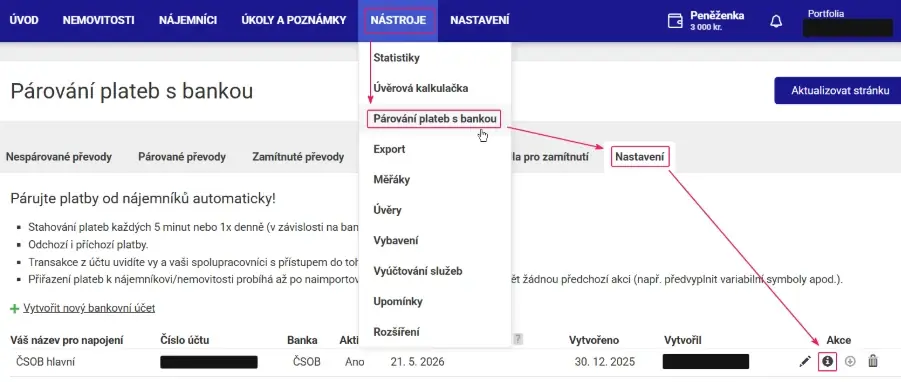This screenshot has width=901, height=382.
Task: Click the Akce column header
Action: click(x=838, y=340)
